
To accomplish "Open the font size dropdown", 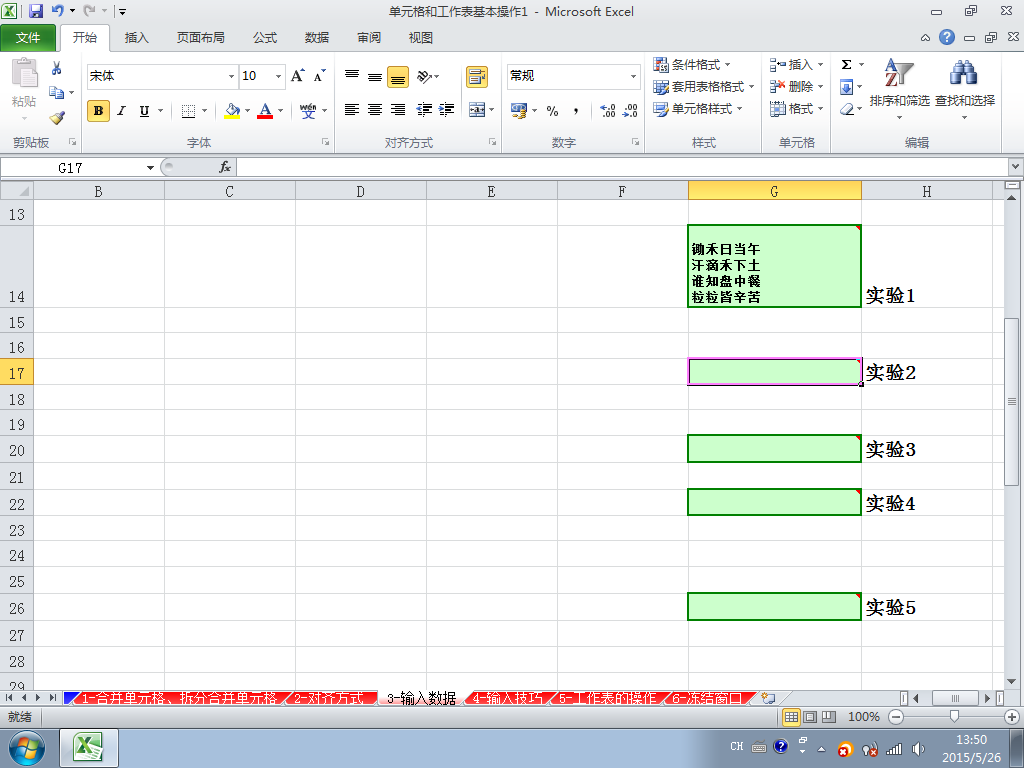I will [278, 76].
